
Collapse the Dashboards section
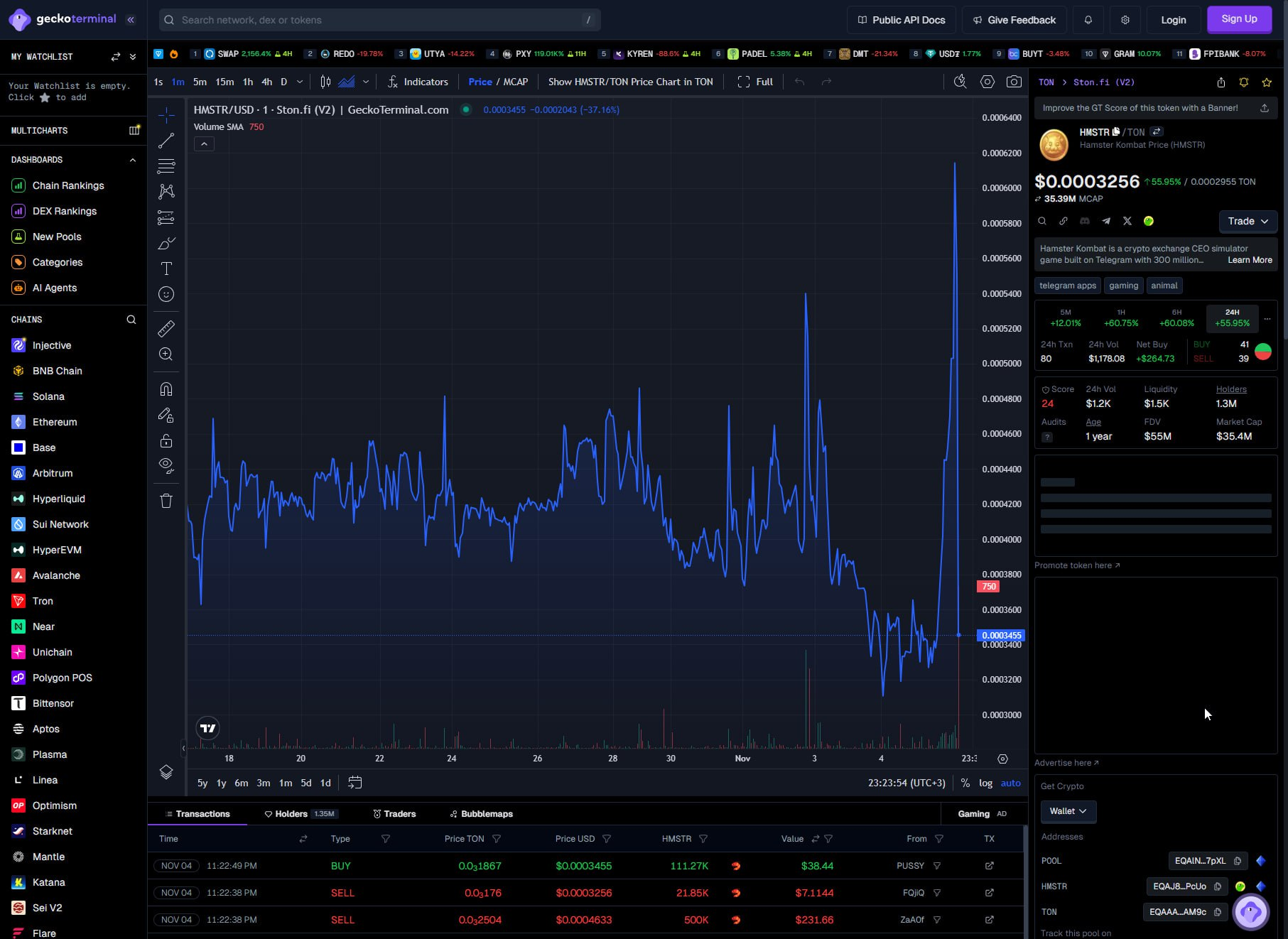coord(132,160)
